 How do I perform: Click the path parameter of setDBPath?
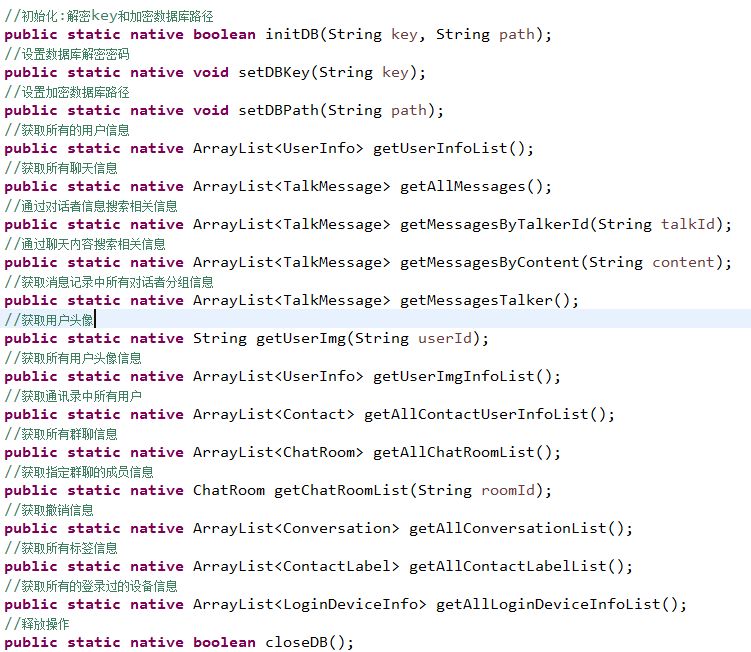[409, 111]
